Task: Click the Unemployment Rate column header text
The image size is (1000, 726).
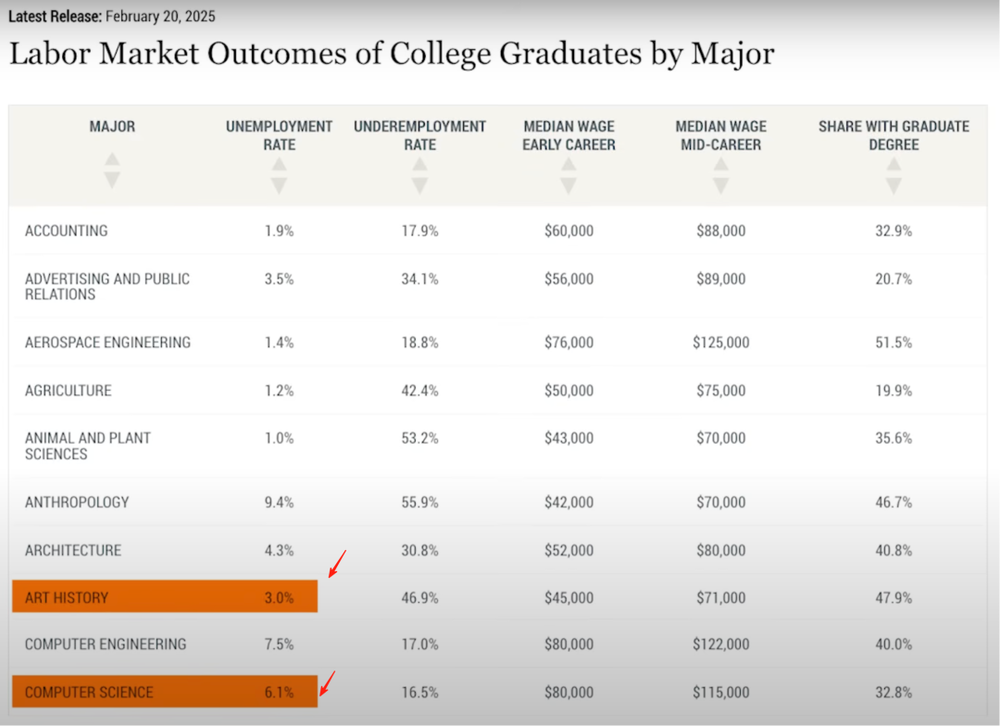Action: click(x=279, y=136)
